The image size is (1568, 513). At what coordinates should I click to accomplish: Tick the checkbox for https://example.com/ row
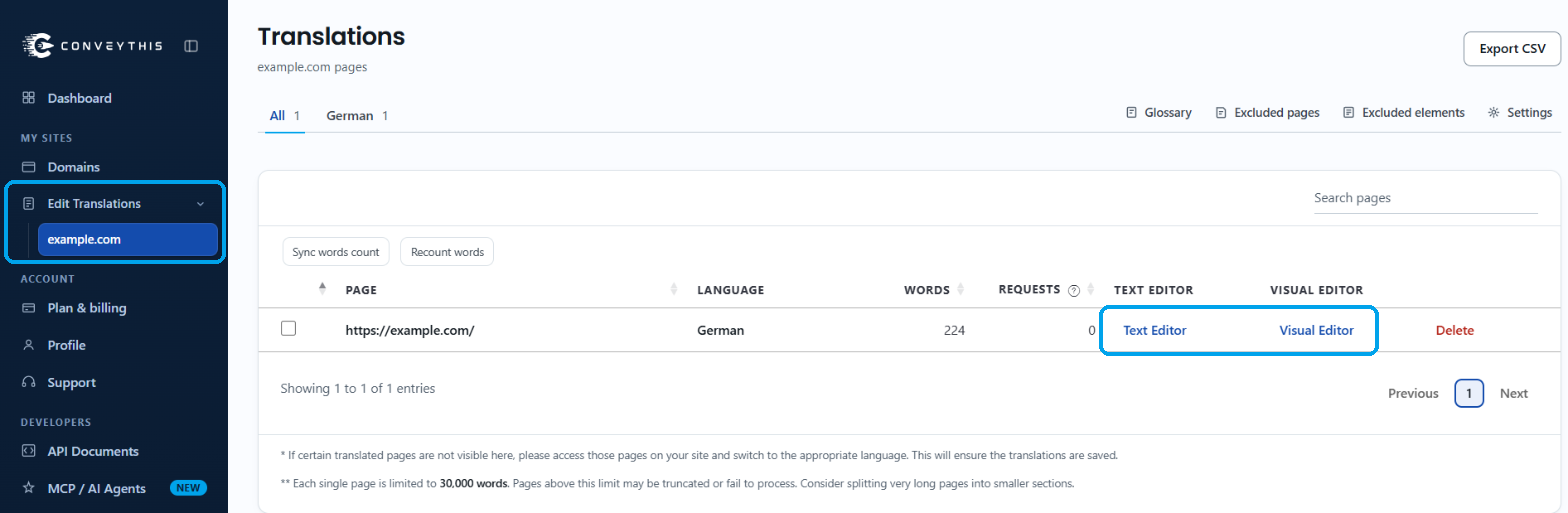(289, 328)
